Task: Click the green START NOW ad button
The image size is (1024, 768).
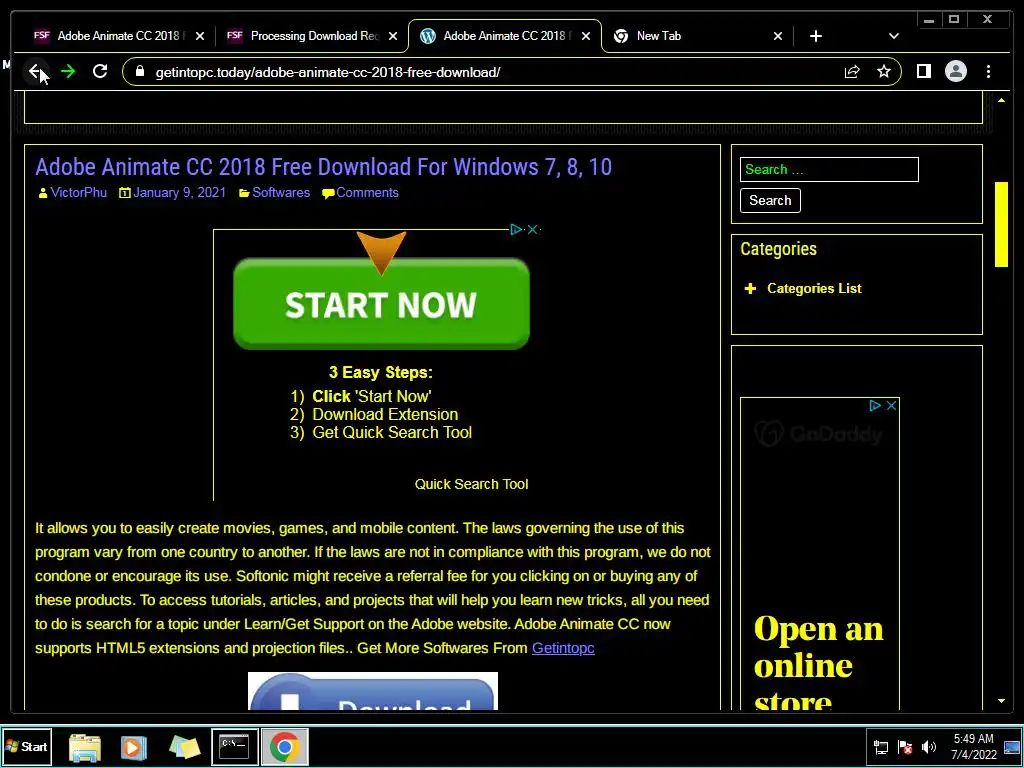Action: point(381,304)
